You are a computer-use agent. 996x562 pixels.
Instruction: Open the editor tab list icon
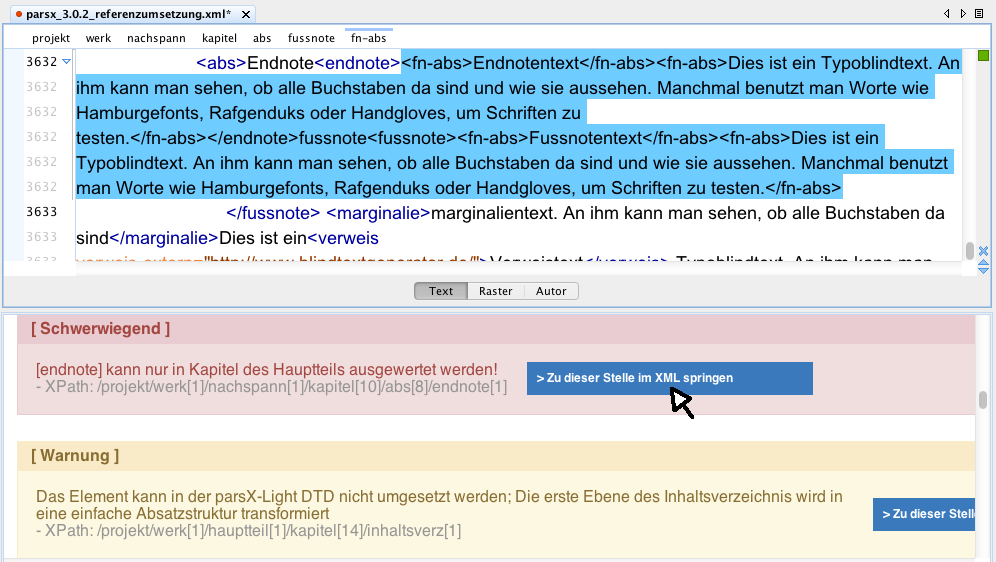tap(980, 14)
